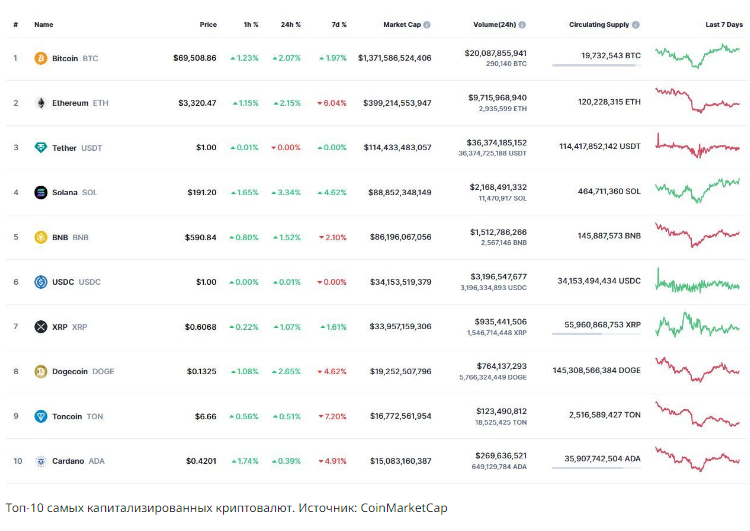This screenshot has height=531, width=750.
Task: Click Ethereum 24h change 2.15%
Action: point(287,103)
